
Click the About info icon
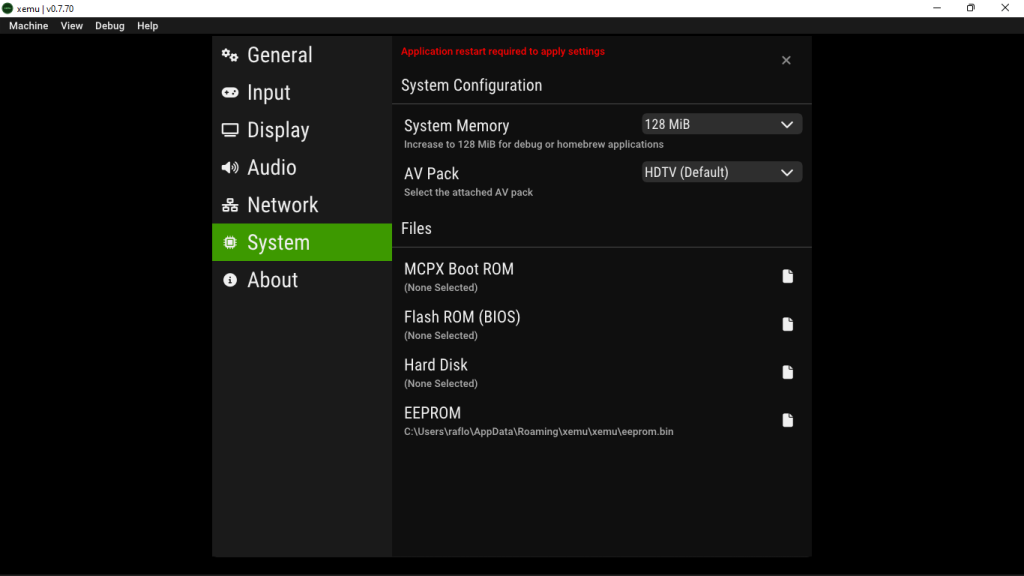(x=230, y=280)
